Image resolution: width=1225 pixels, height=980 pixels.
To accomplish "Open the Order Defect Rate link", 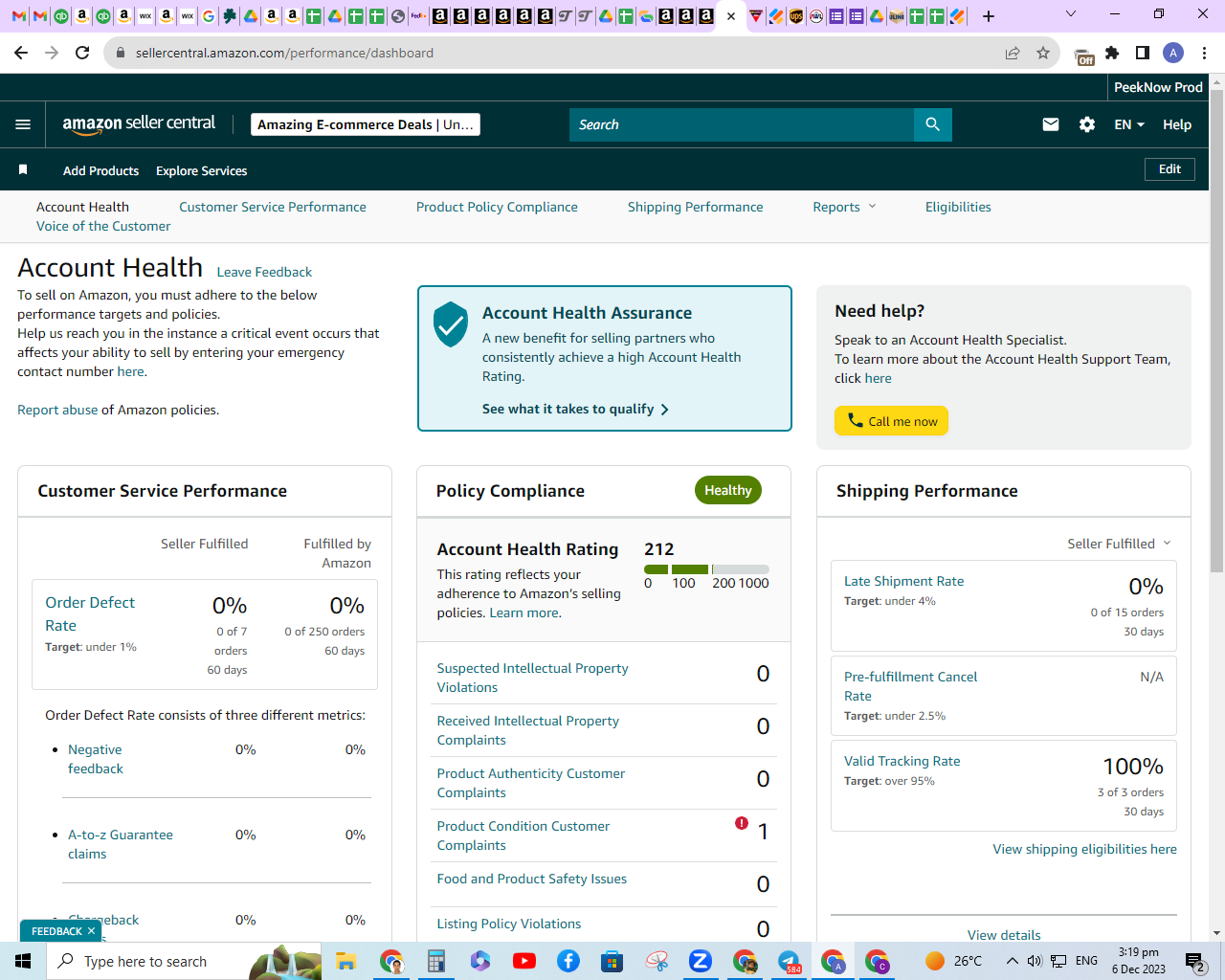I will point(90,613).
